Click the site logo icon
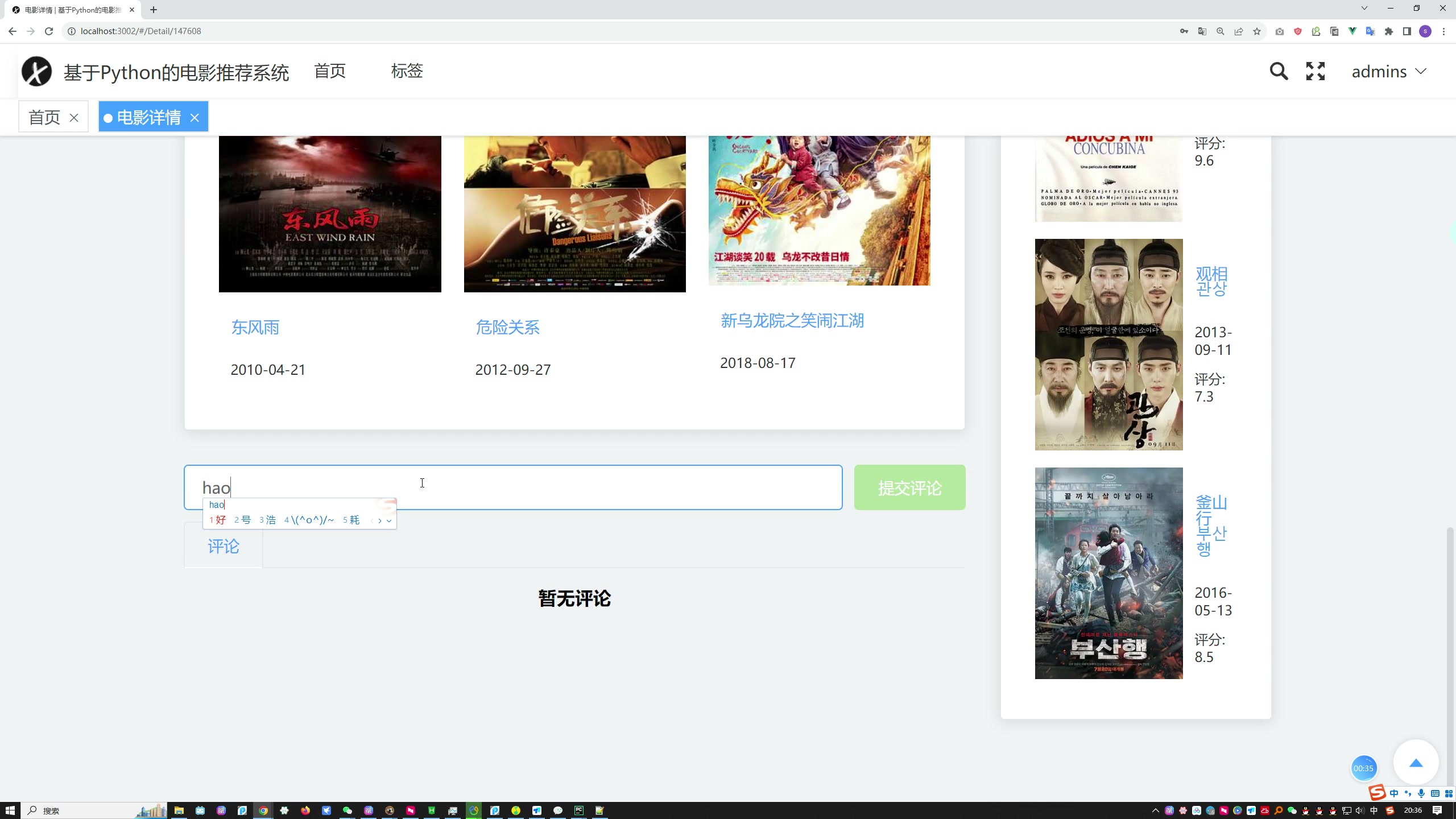The image size is (1456, 819). pyautogui.click(x=36, y=72)
